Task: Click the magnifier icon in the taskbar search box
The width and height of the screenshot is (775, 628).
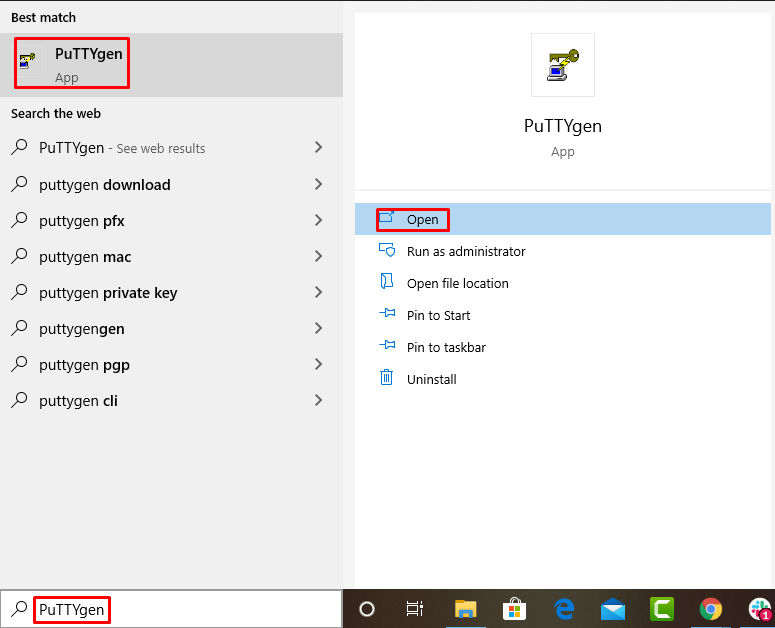Action: click(x=19, y=609)
